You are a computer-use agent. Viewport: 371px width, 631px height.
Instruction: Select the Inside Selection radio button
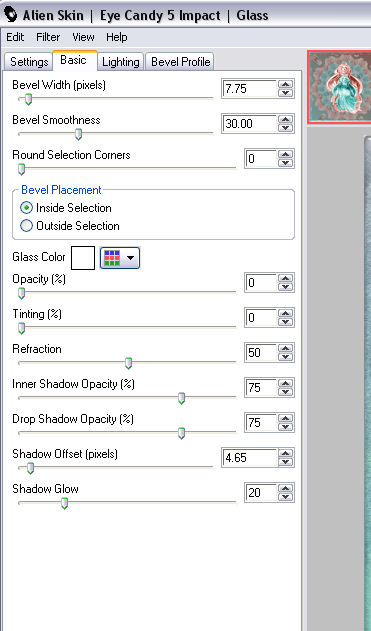[26, 208]
